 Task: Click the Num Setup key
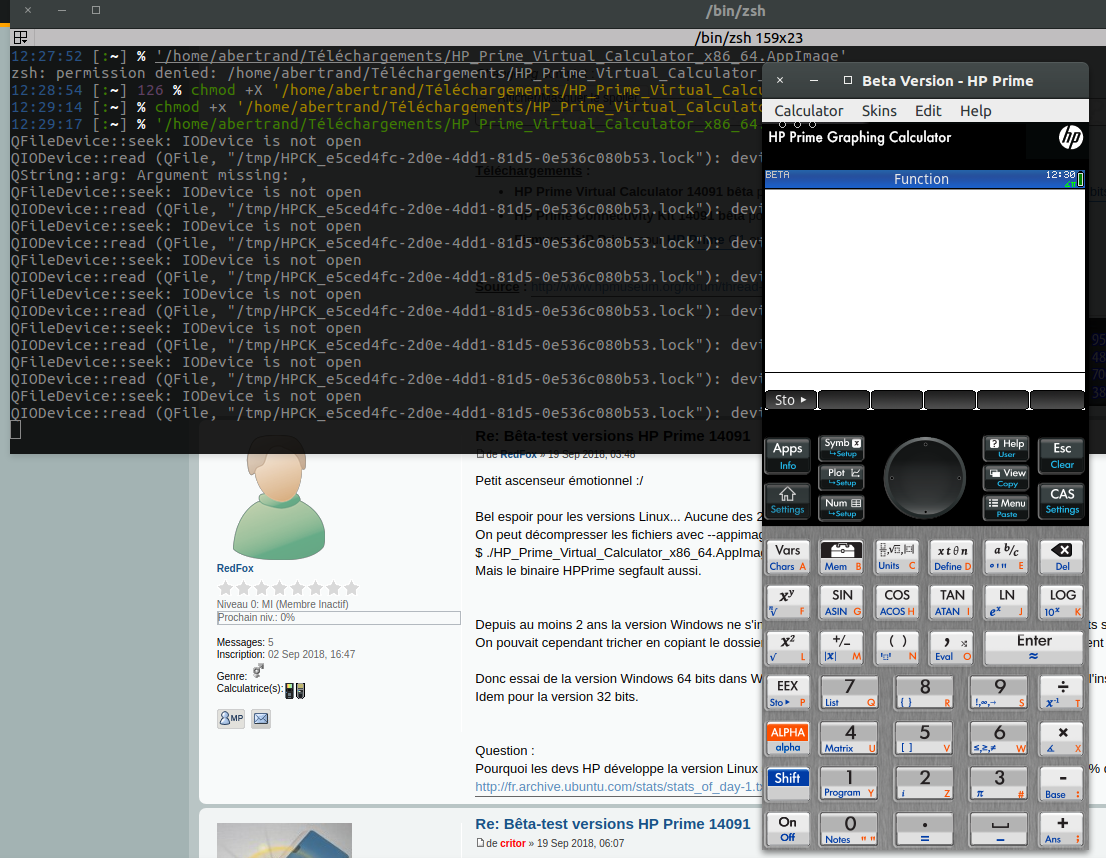[842, 507]
